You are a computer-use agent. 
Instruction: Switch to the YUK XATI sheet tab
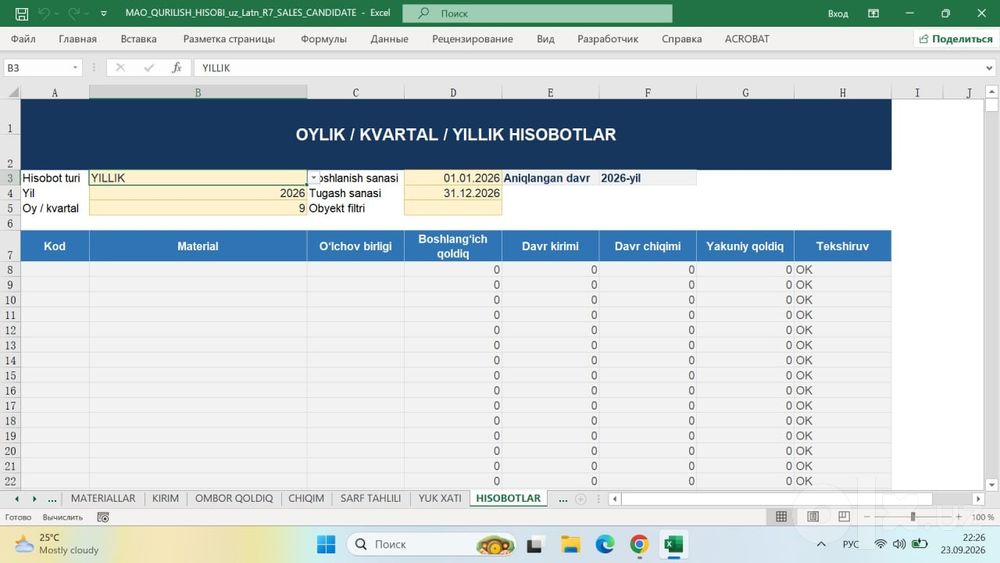[440, 499]
